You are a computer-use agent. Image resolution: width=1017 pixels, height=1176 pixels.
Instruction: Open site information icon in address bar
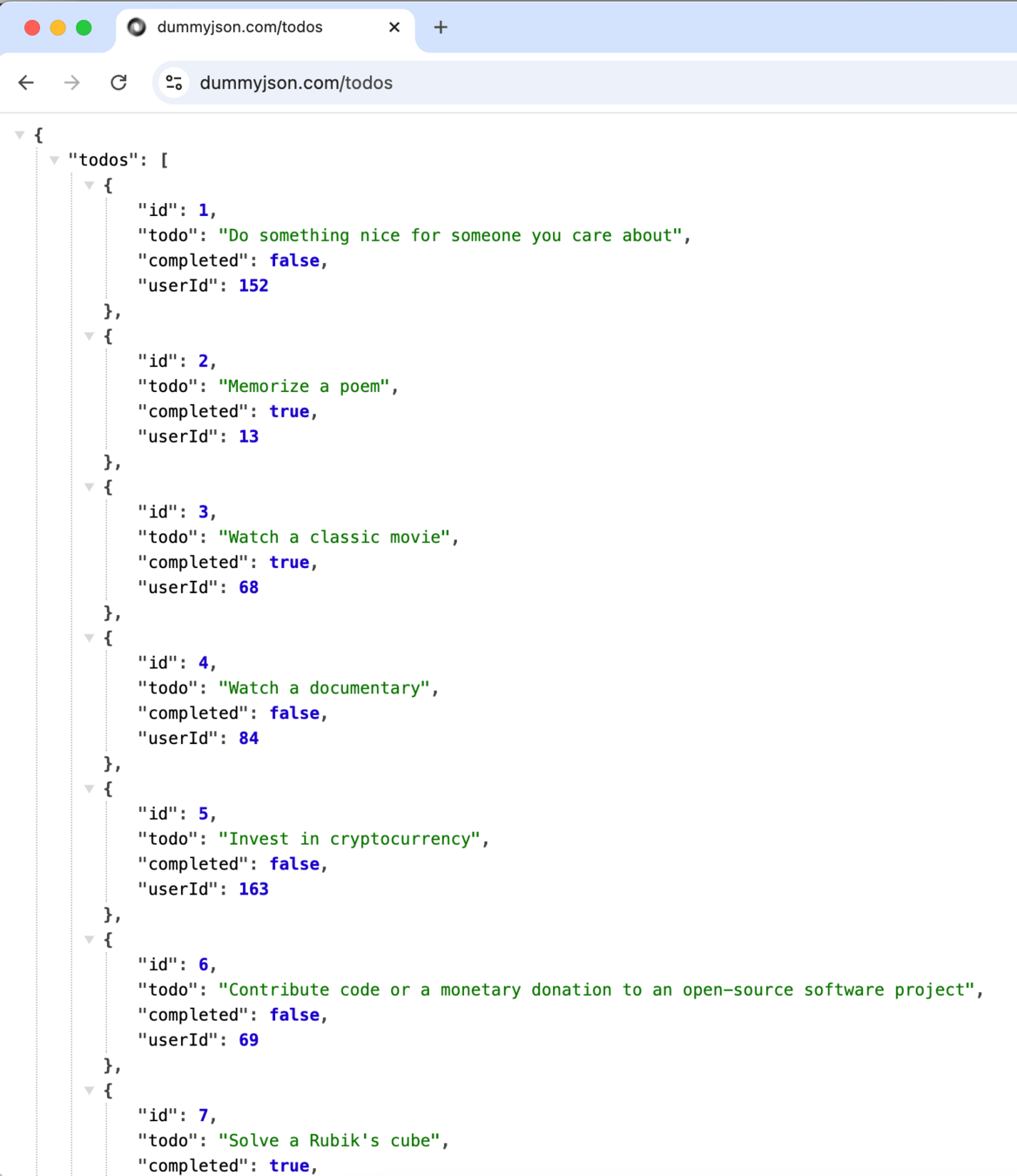click(174, 83)
